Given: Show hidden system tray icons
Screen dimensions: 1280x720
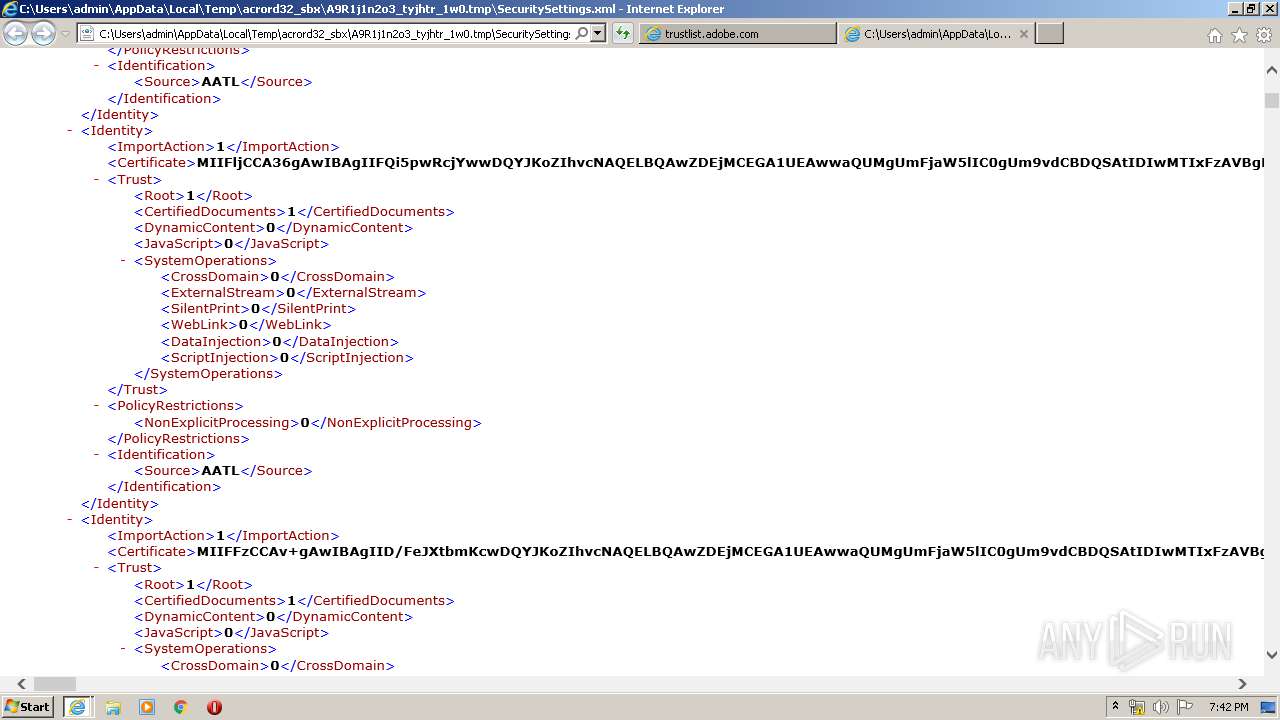Looking at the screenshot, I should coord(1115,707).
